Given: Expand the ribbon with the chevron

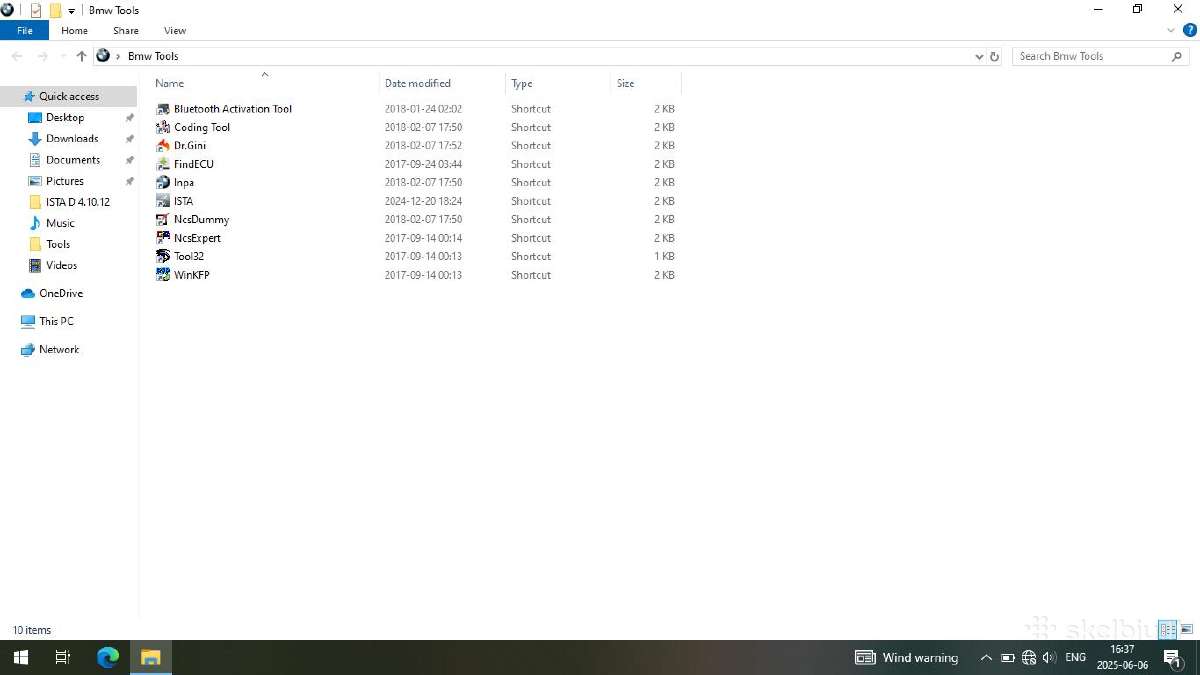Looking at the screenshot, I should click(1172, 30).
